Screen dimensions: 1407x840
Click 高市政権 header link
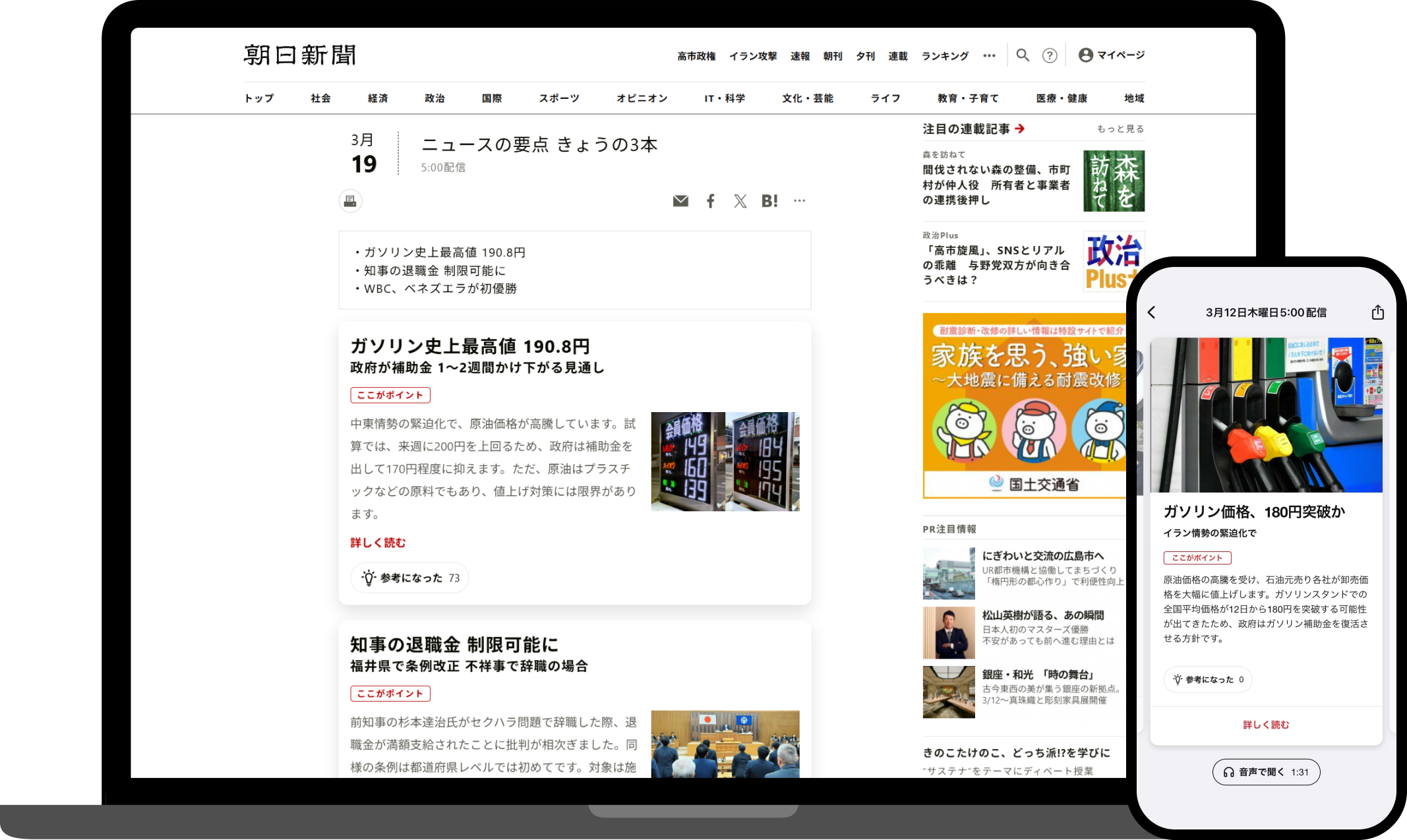pyautogui.click(x=696, y=56)
